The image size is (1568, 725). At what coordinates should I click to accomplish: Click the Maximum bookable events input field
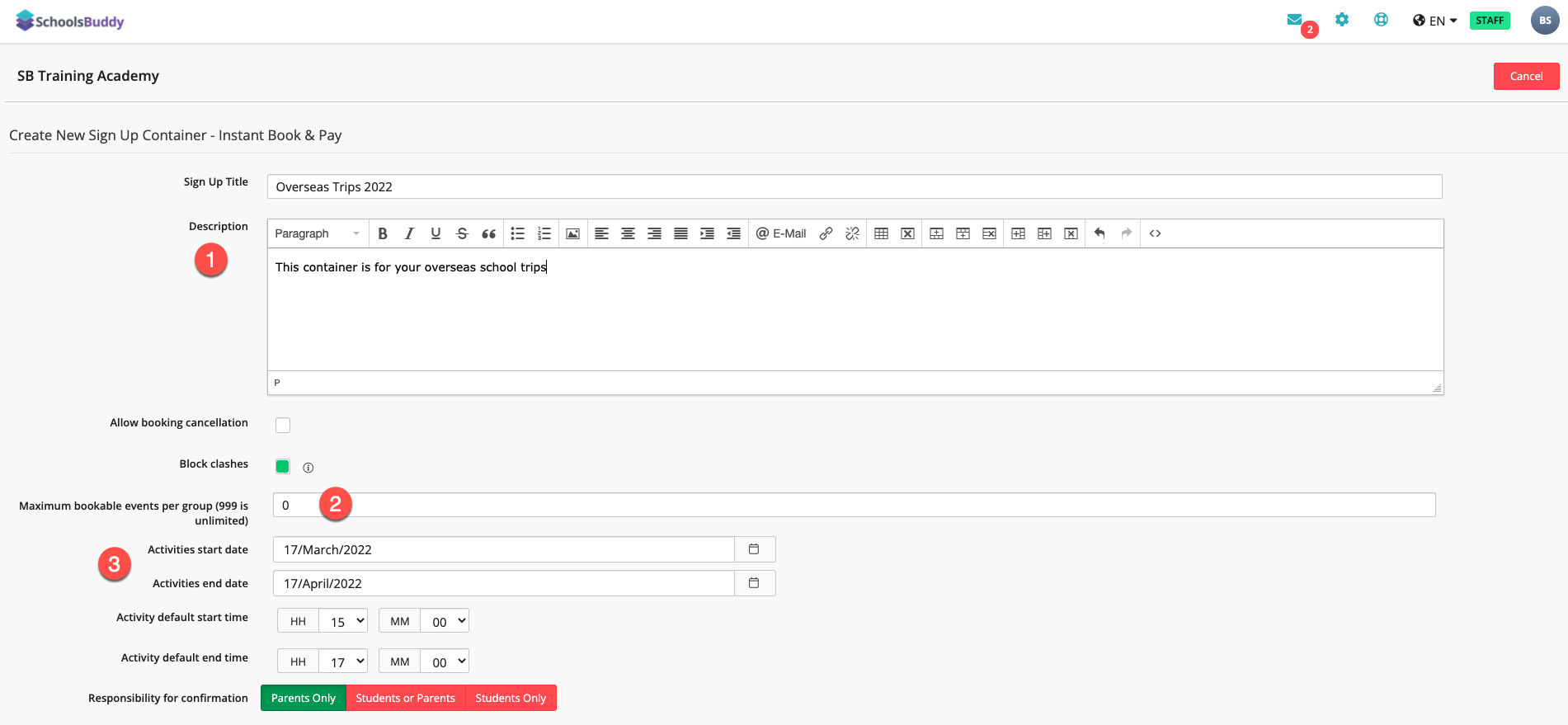click(854, 505)
